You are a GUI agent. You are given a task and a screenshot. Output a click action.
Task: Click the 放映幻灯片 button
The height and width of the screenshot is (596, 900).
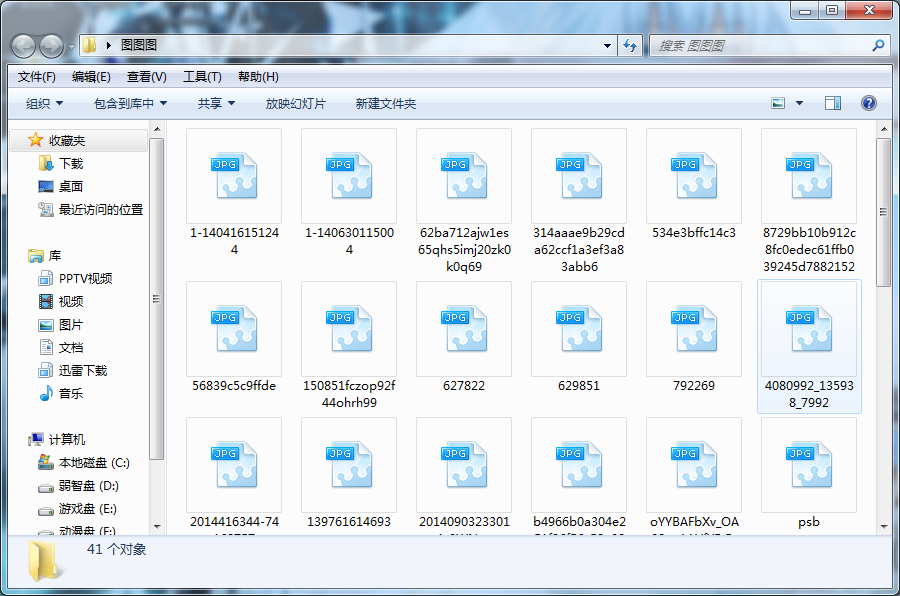pos(296,104)
